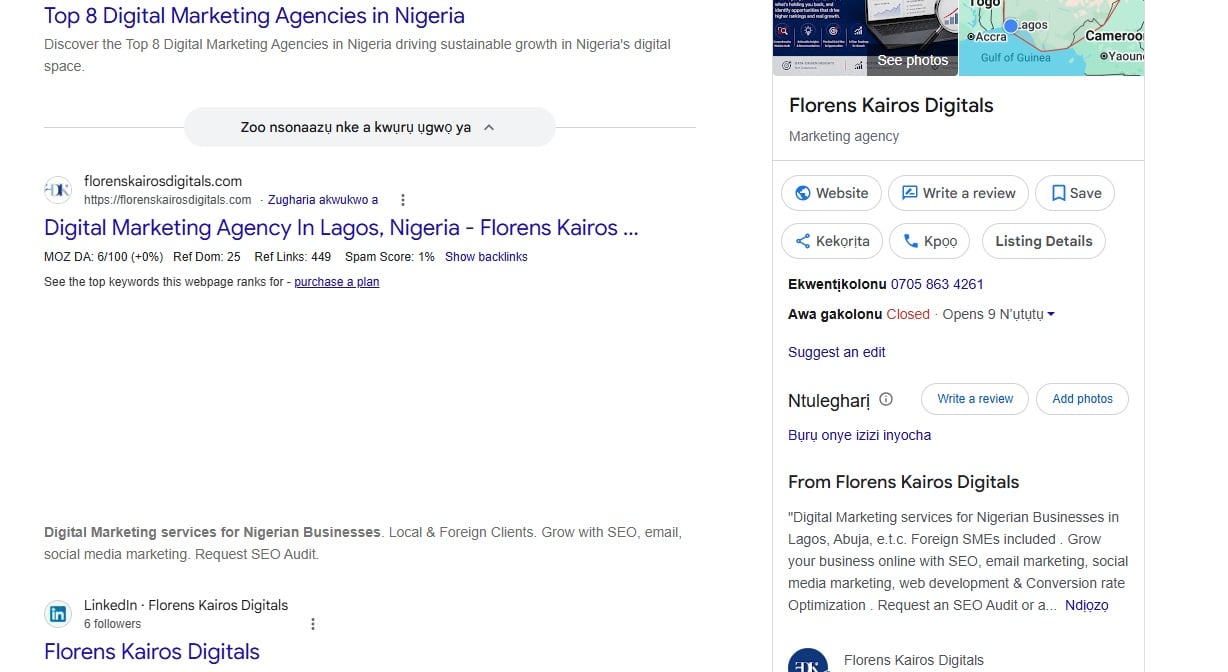Click the 'Show backlinks' link

pos(486,257)
